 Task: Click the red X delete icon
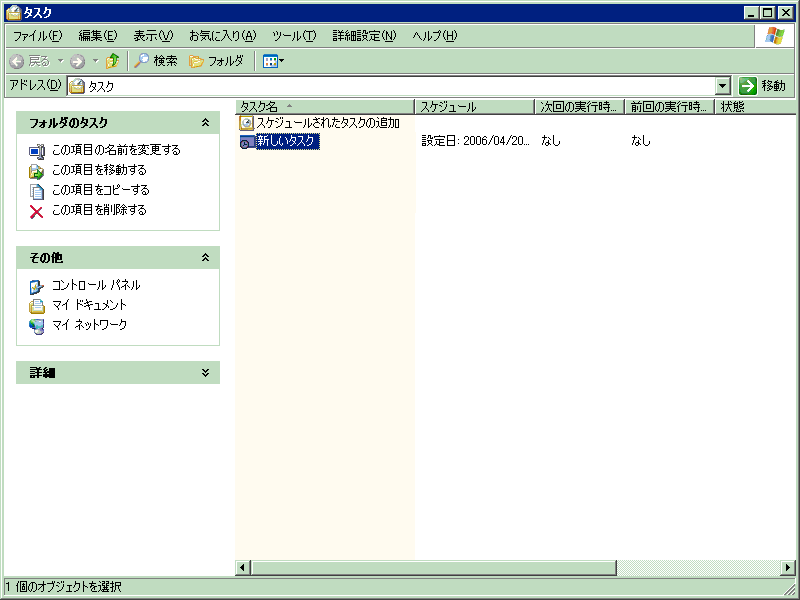coord(37,211)
